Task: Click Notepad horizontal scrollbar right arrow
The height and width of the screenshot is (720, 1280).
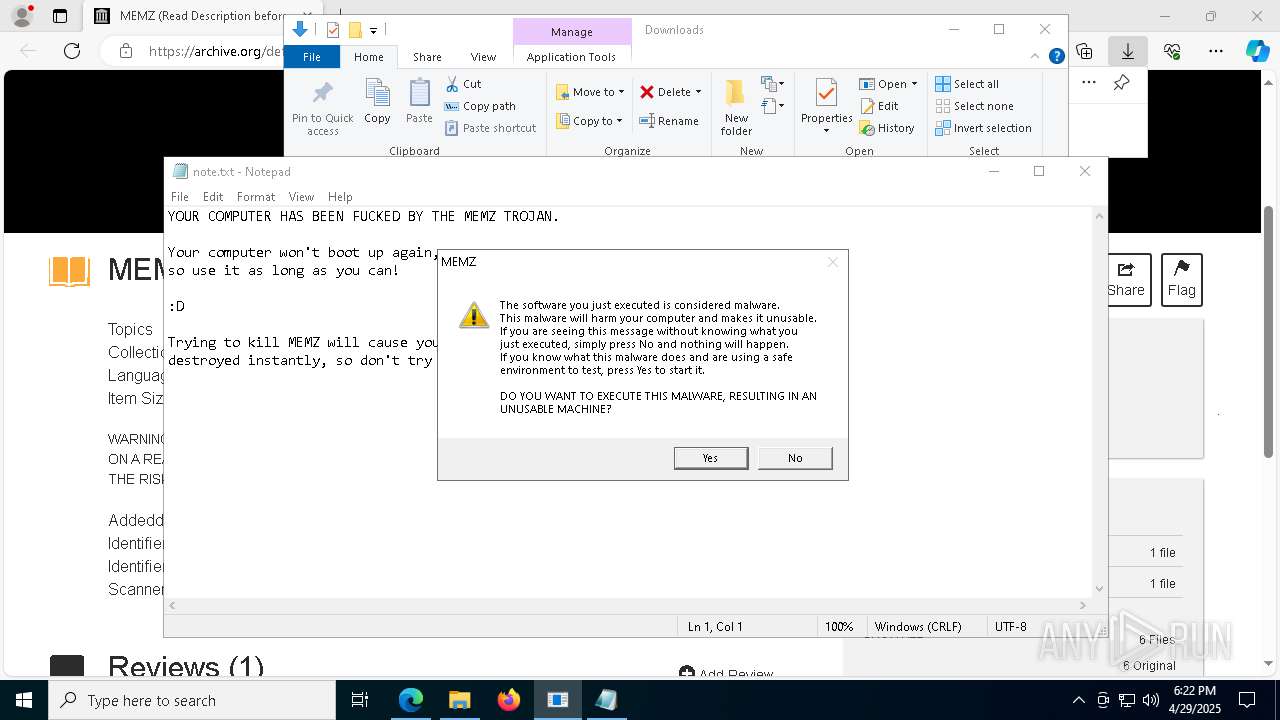Action: click(1083, 605)
